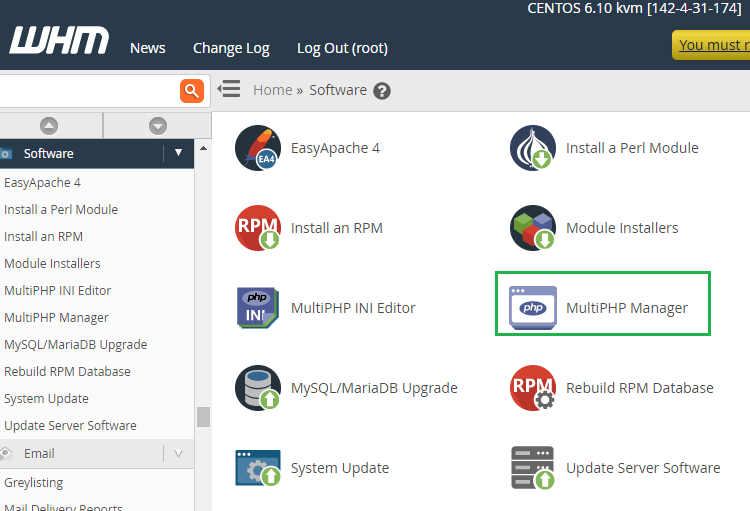
Task: Log out of root account
Action: click(x=342, y=48)
